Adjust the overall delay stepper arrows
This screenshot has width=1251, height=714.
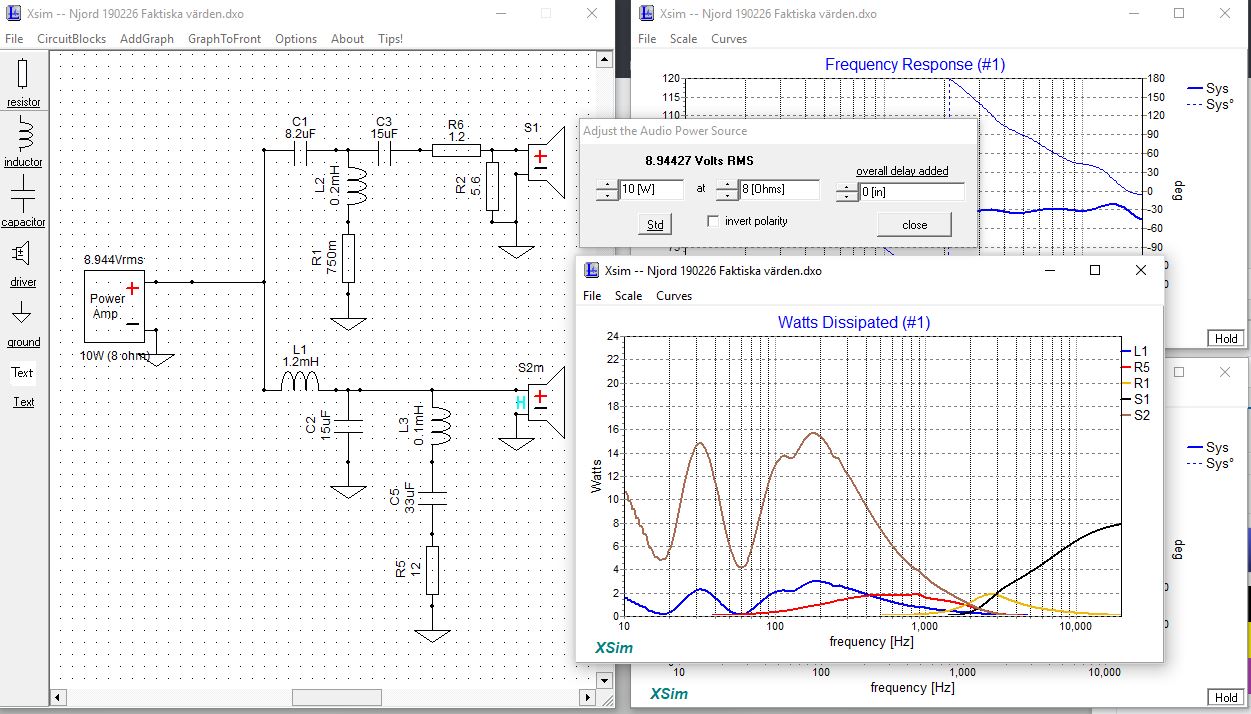tap(848, 192)
